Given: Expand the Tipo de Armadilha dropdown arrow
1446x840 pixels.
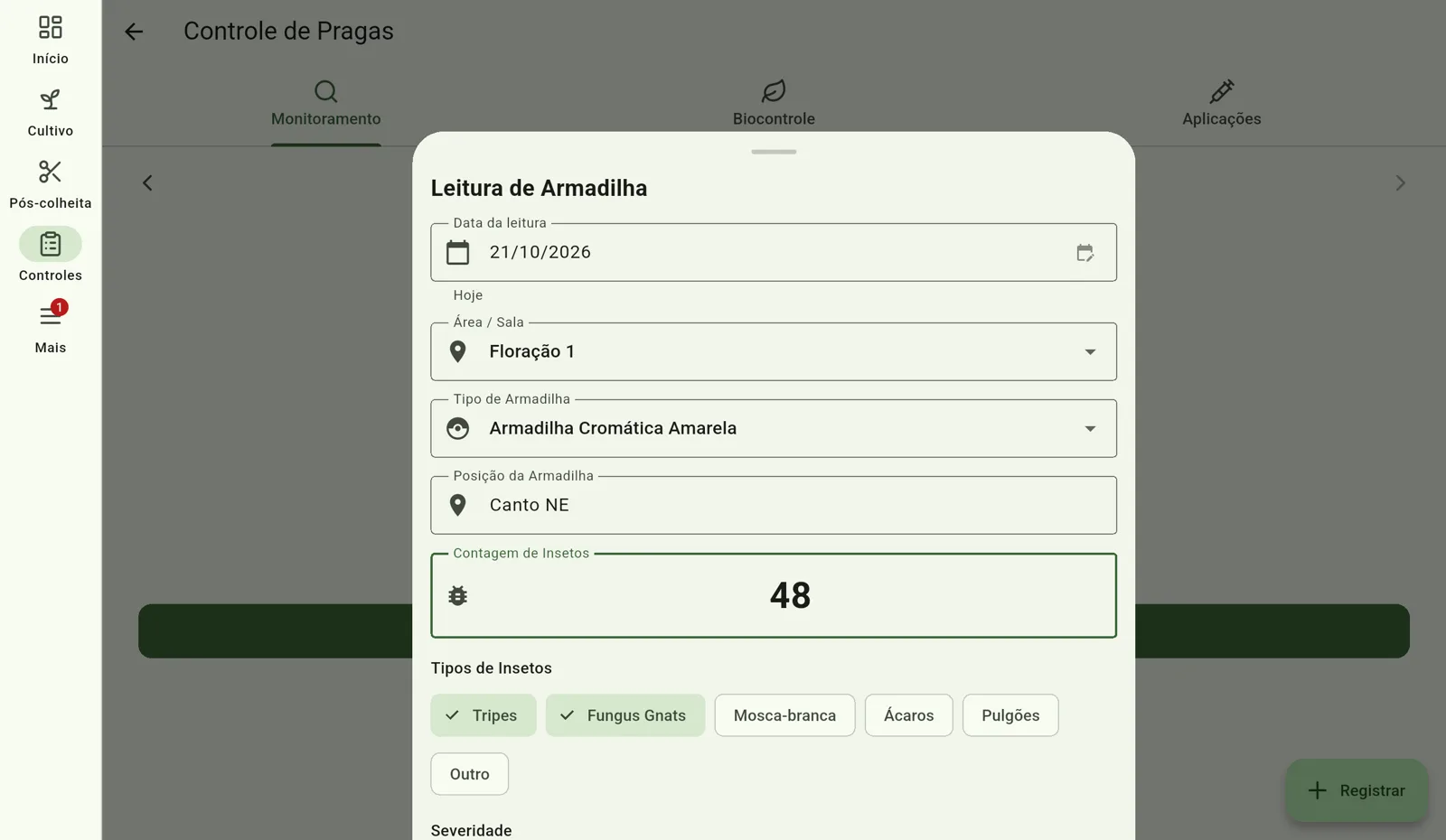Looking at the screenshot, I should [x=1090, y=429].
